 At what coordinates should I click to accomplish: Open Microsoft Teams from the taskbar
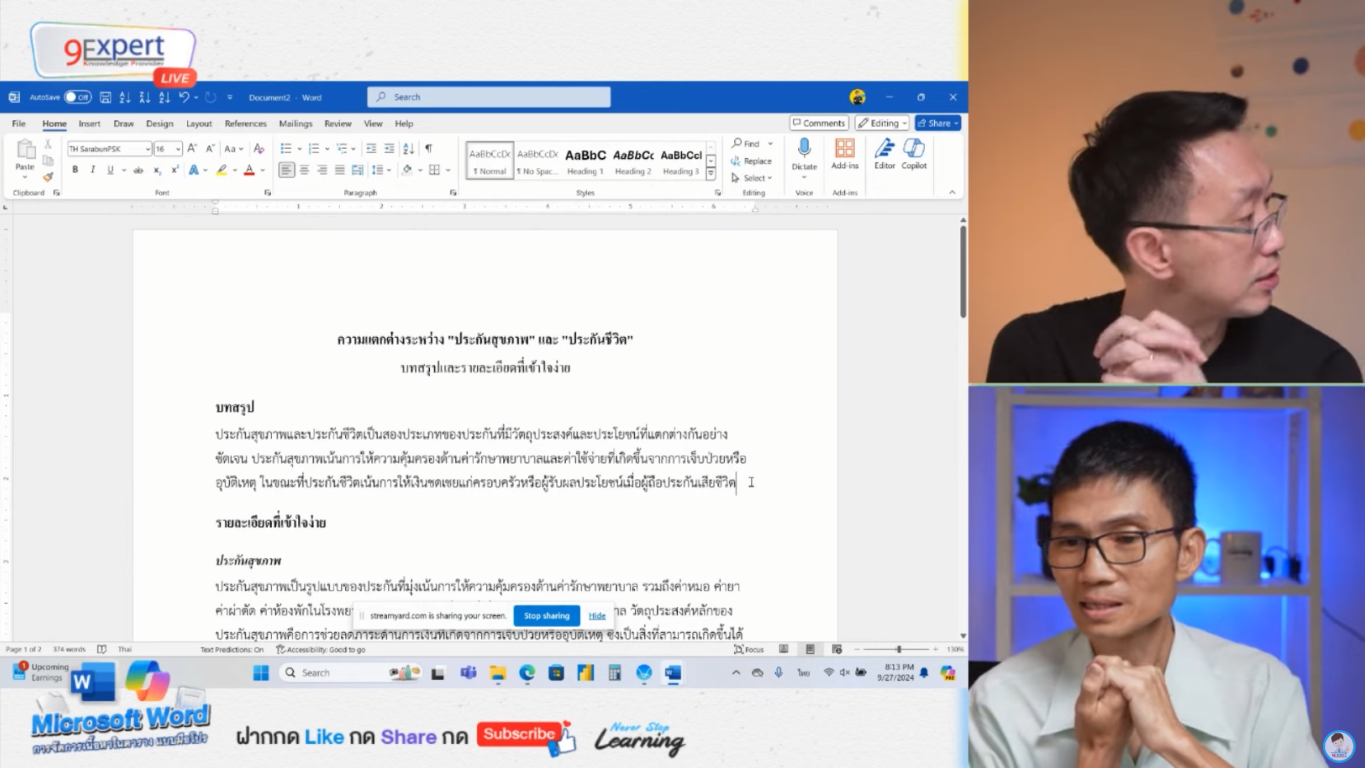(468, 673)
